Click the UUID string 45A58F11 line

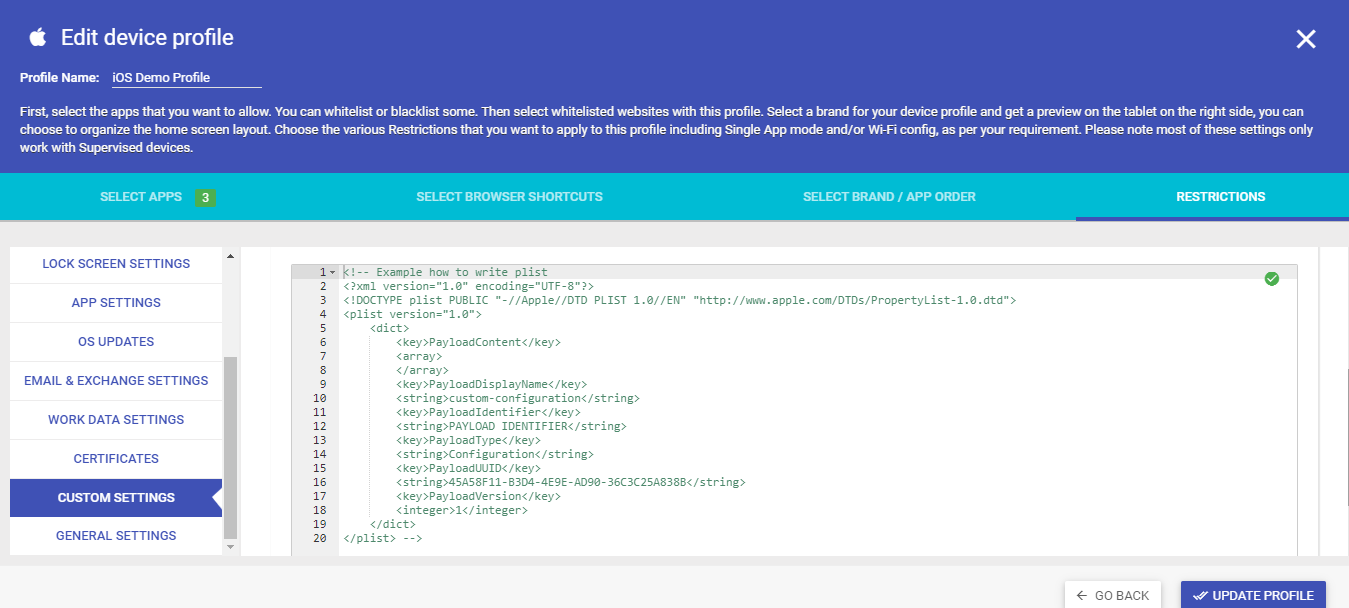click(570, 482)
